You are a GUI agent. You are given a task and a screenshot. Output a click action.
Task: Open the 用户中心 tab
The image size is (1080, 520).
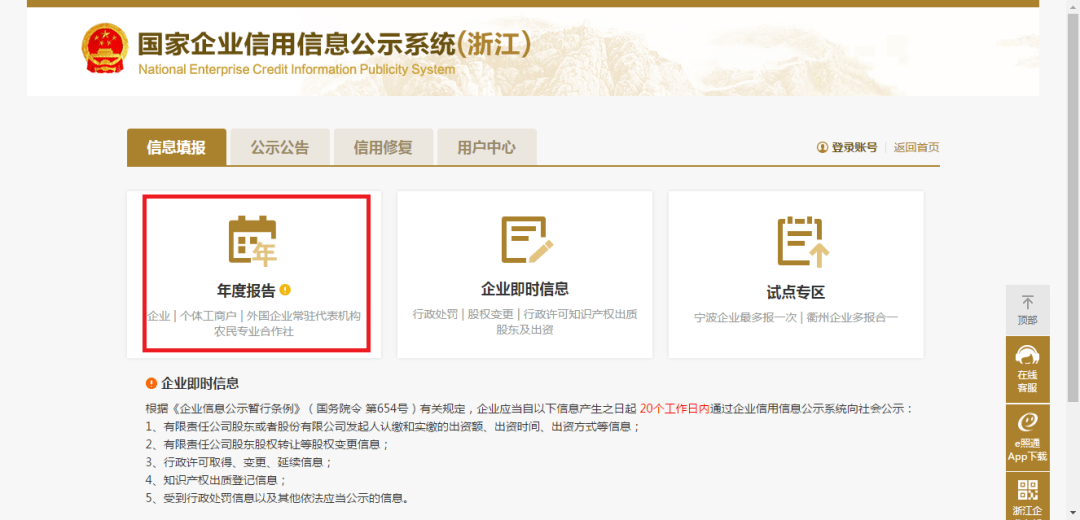pos(486,147)
